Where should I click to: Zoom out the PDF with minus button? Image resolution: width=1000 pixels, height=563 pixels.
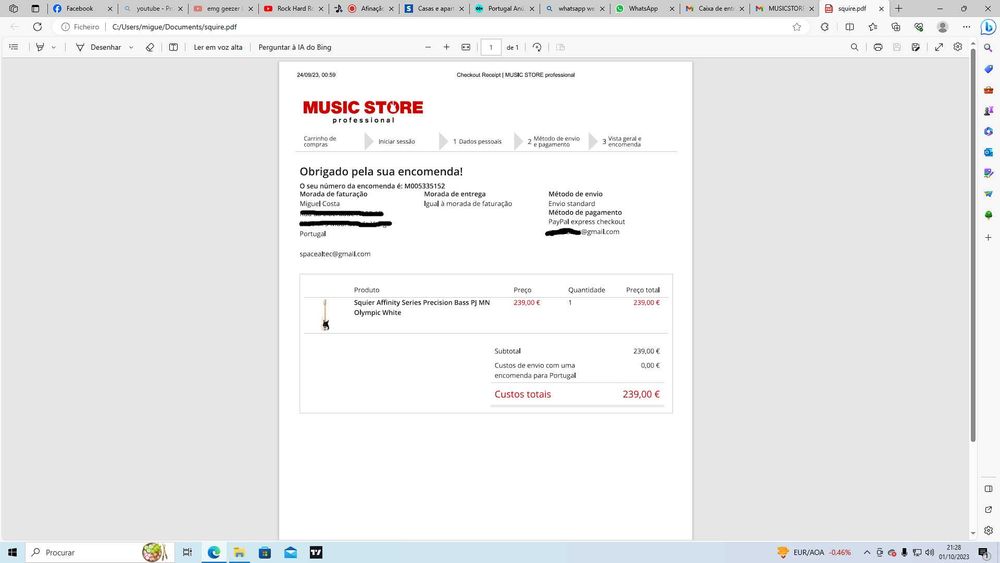(x=428, y=47)
